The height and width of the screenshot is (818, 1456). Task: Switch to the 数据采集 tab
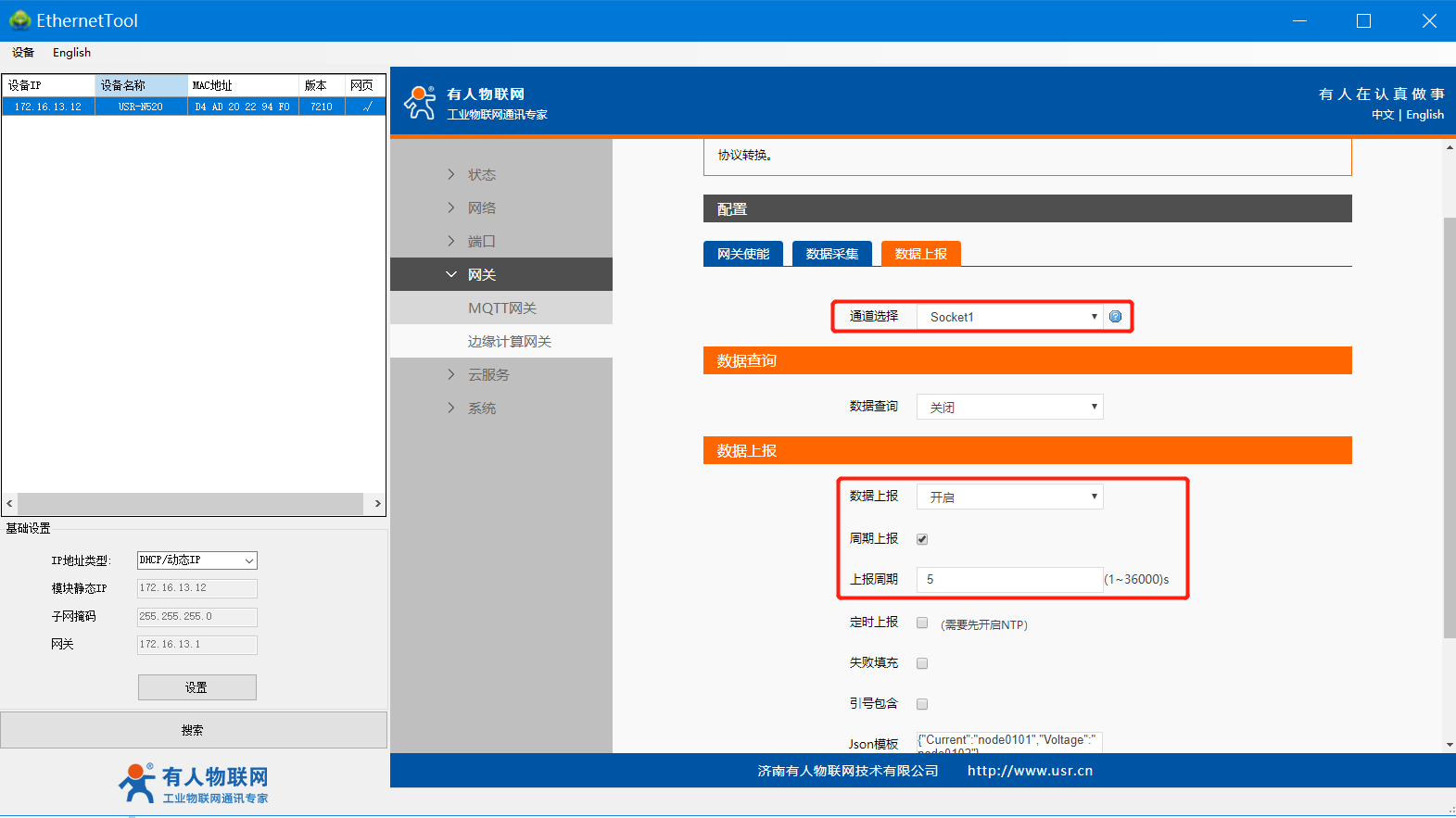pos(831,254)
